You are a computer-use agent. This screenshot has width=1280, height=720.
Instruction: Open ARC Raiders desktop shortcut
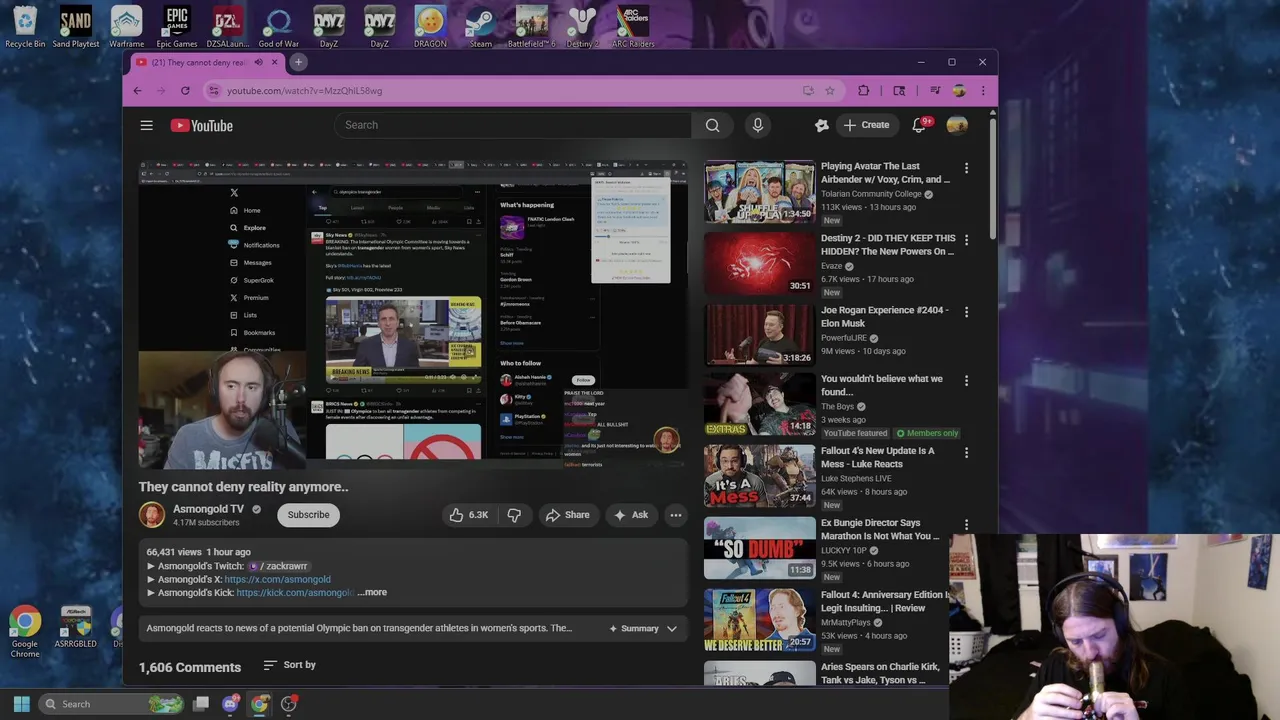632,27
